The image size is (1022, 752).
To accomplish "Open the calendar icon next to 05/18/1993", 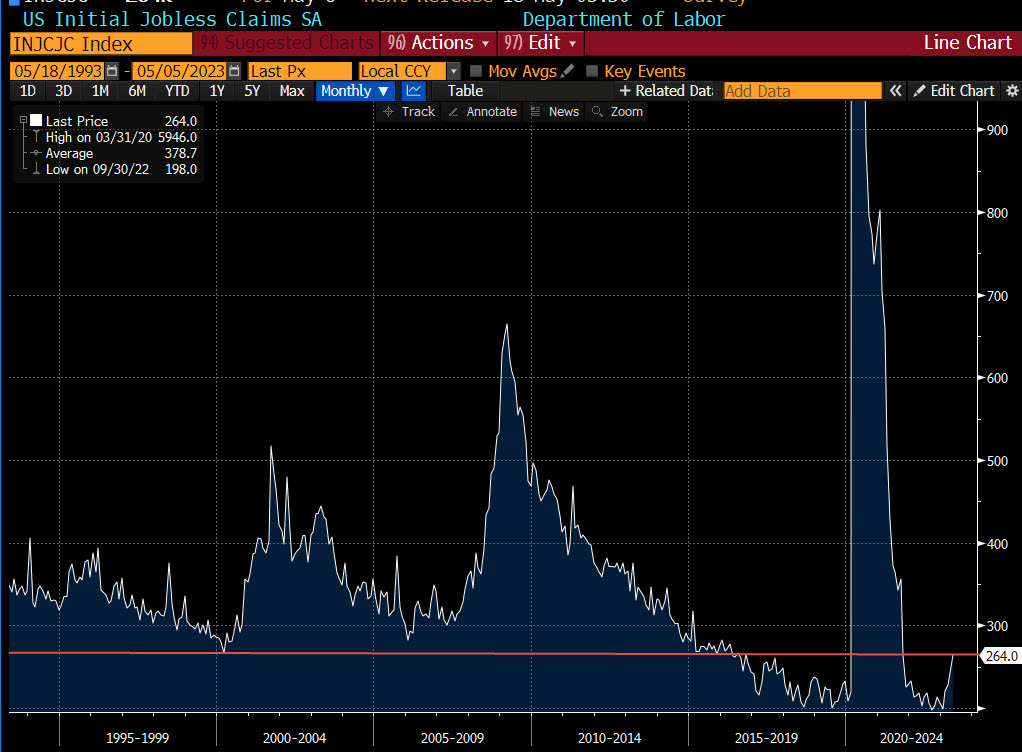I will (110, 71).
